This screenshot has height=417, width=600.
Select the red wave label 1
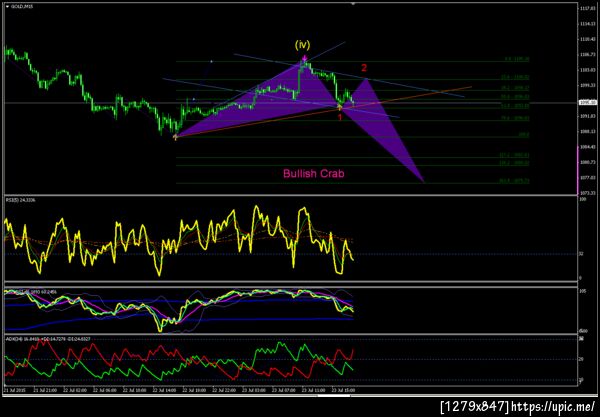tap(340, 118)
